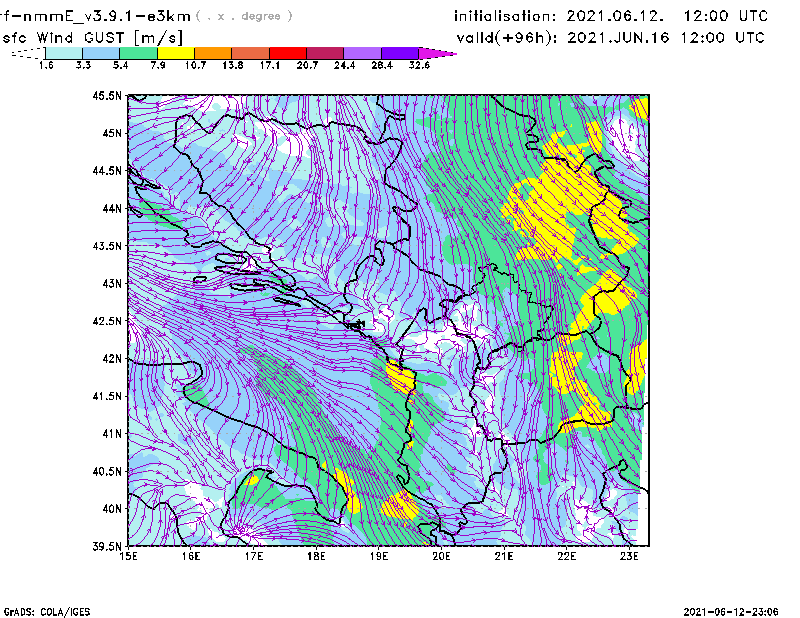Click the coral 13.8–17.1 legend swatch
Image resolution: width=800 pixels, height=618 pixels.
(251, 53)
